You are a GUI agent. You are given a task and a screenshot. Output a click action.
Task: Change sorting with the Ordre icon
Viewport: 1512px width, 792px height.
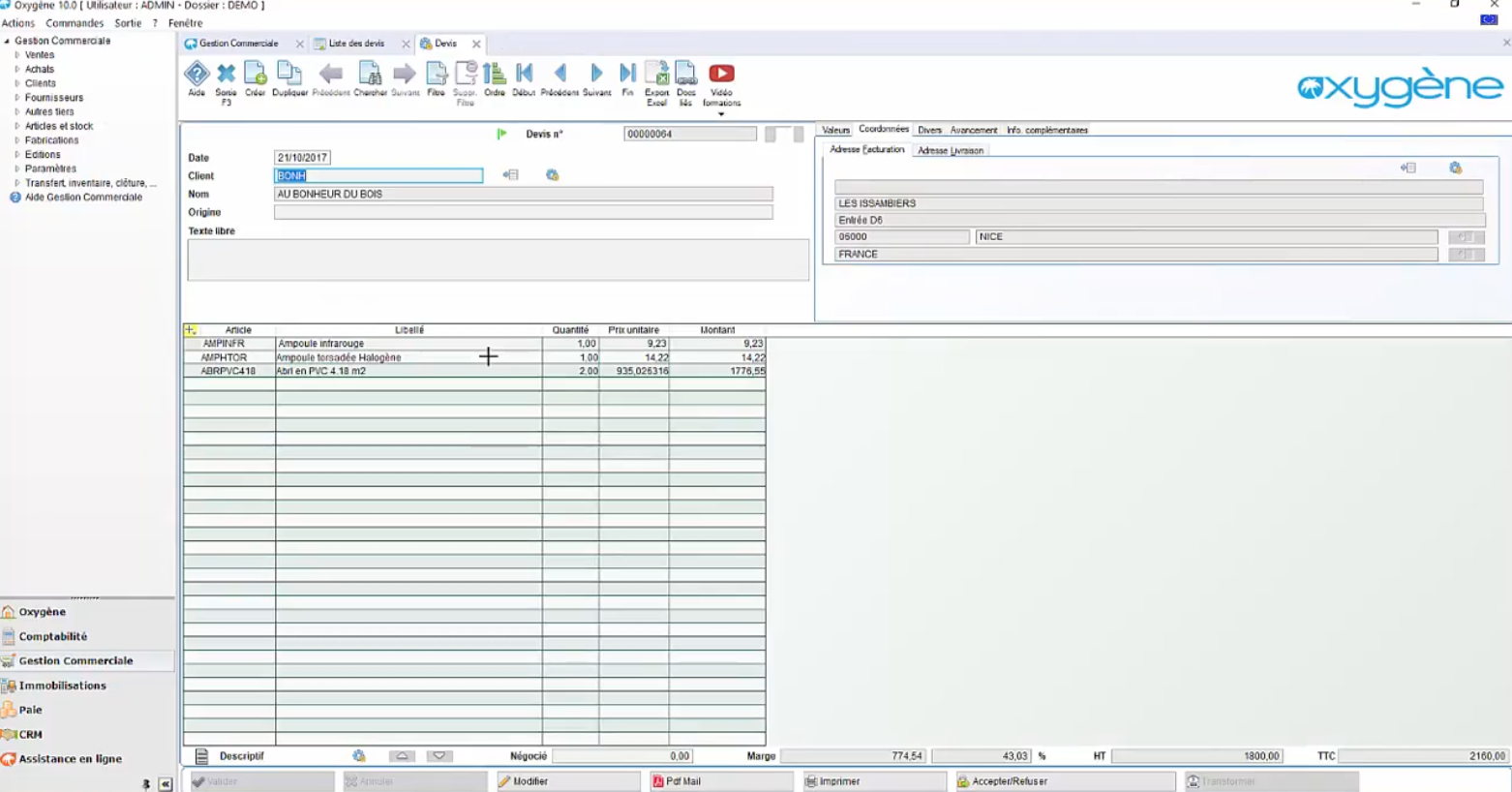[x=494, y=77]
